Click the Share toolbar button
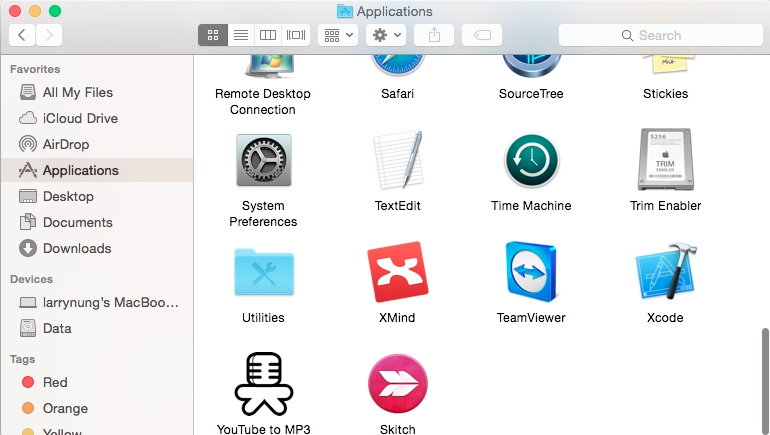 point(434,35)
